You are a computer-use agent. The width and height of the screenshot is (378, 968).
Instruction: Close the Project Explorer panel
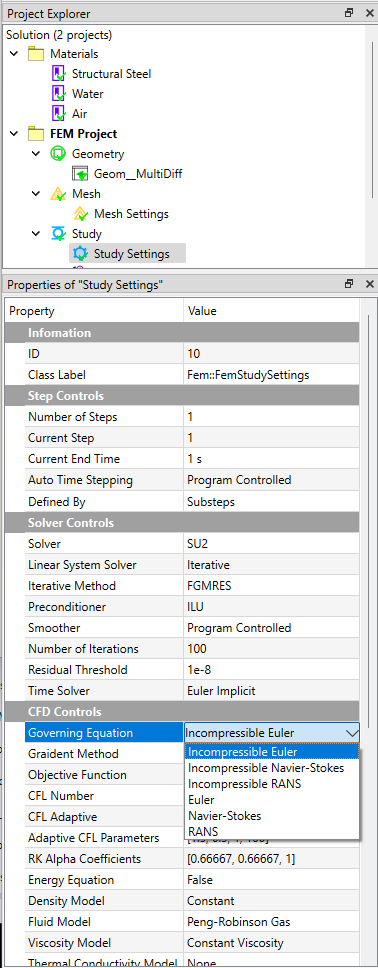coord(369,12)
